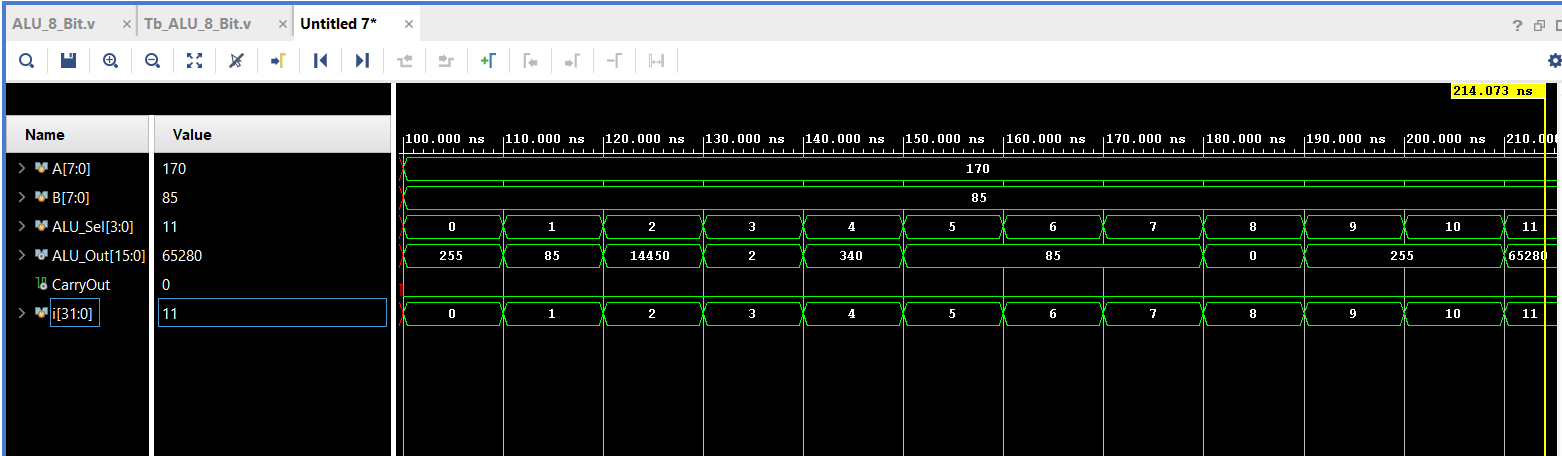Save the waveform configuration

pos(69,61)
